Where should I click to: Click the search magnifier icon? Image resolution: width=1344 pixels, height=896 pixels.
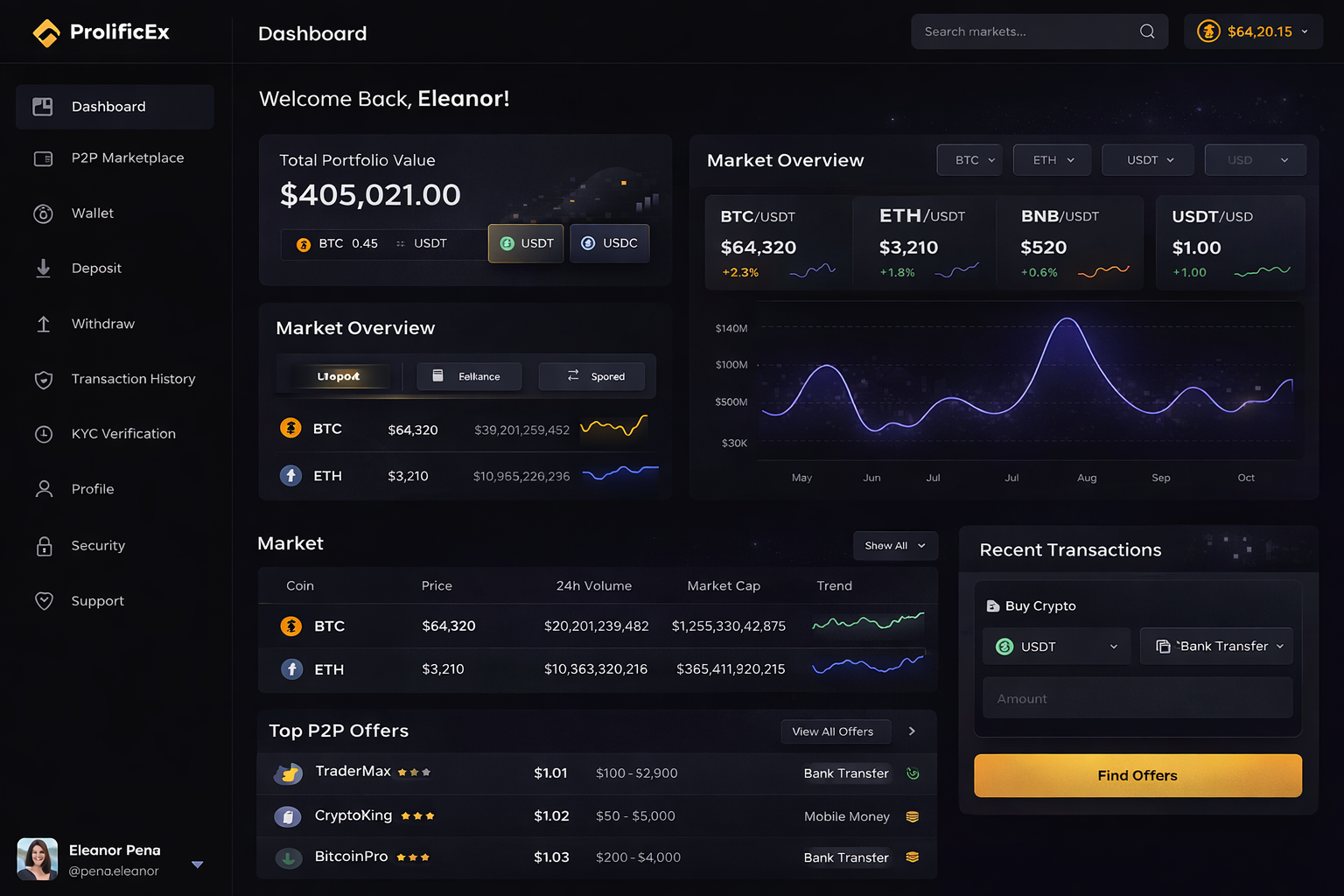tap(1146, 31)
